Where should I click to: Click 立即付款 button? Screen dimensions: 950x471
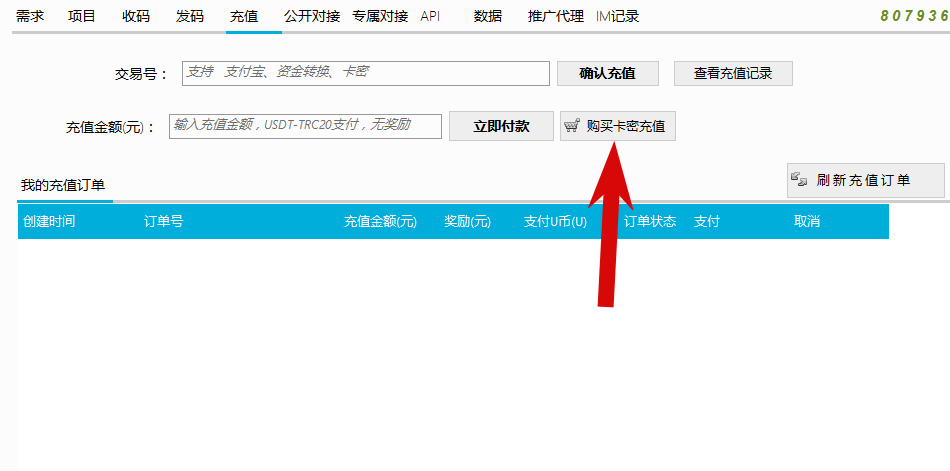tap(501, 126)
